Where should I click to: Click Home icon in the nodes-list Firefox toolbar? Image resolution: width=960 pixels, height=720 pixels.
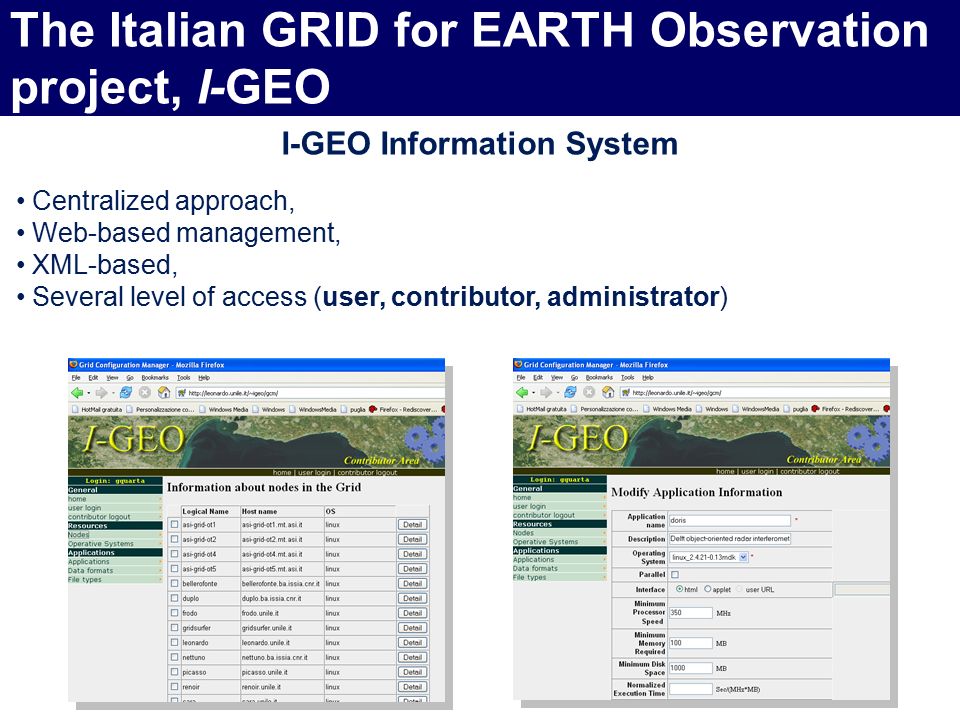coord(163,392)
